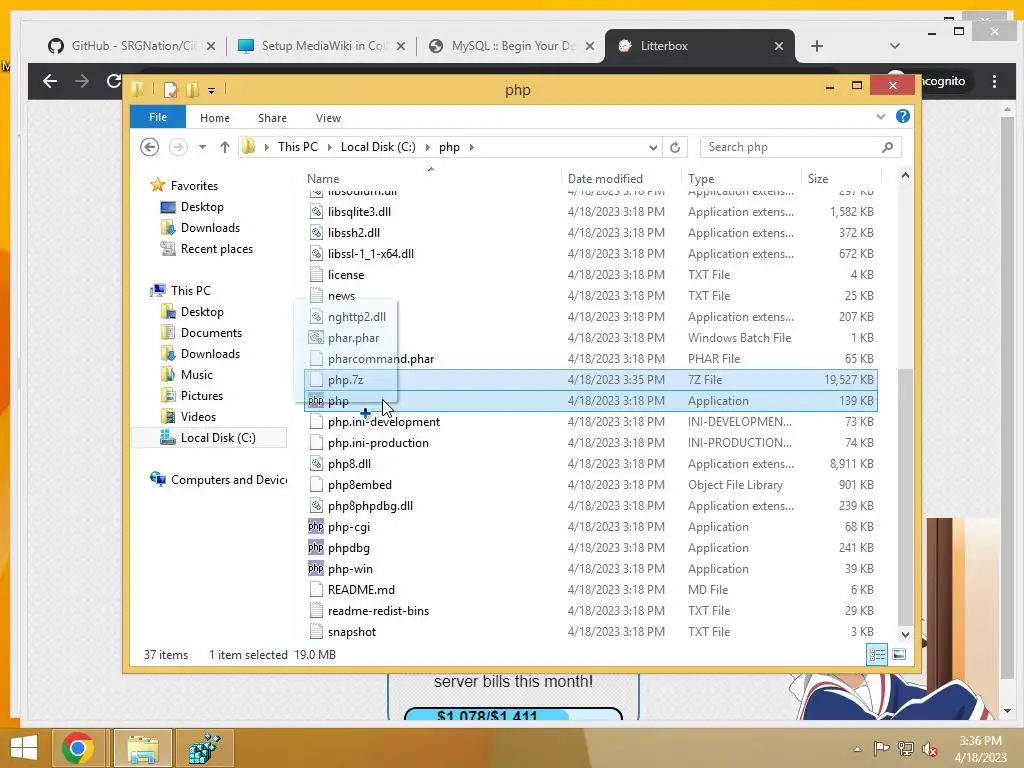Screen dimensions: 1024x768
Task: Click the properties quick access icon
Action: click(170, 89)
